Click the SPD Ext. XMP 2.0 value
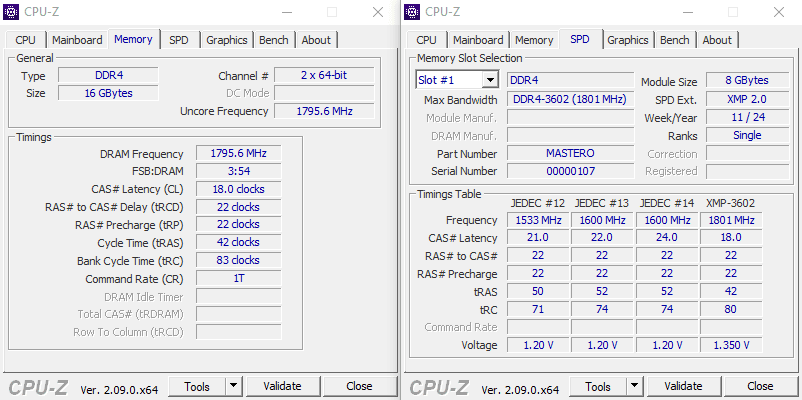Image resolution: width=802 pixels, height=400 pixels. [x=747, y=99]
